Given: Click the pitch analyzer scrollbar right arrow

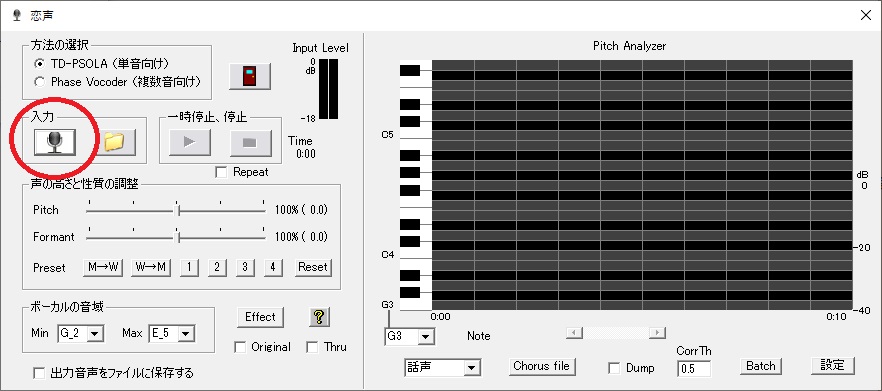Looking at the screenshot, I should pyautogui.click(x=657, y=333).
